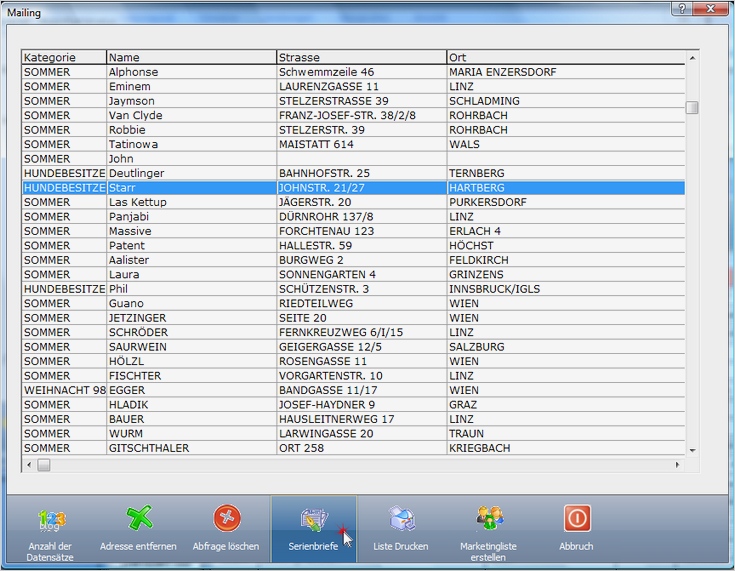The width and height of the screenshot is (735, 571).
Task: Click the Abbruch label
Action: click(576, 546)
